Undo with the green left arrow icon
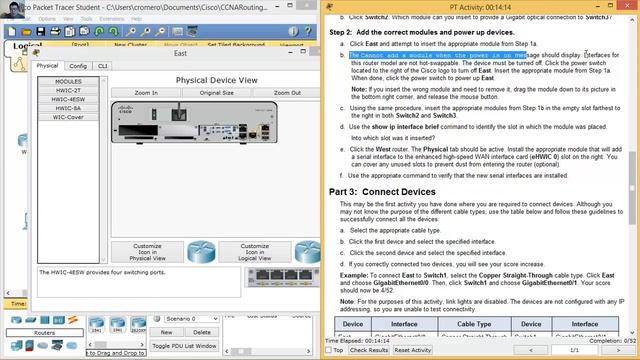640x360 pixels. (99, 31)
